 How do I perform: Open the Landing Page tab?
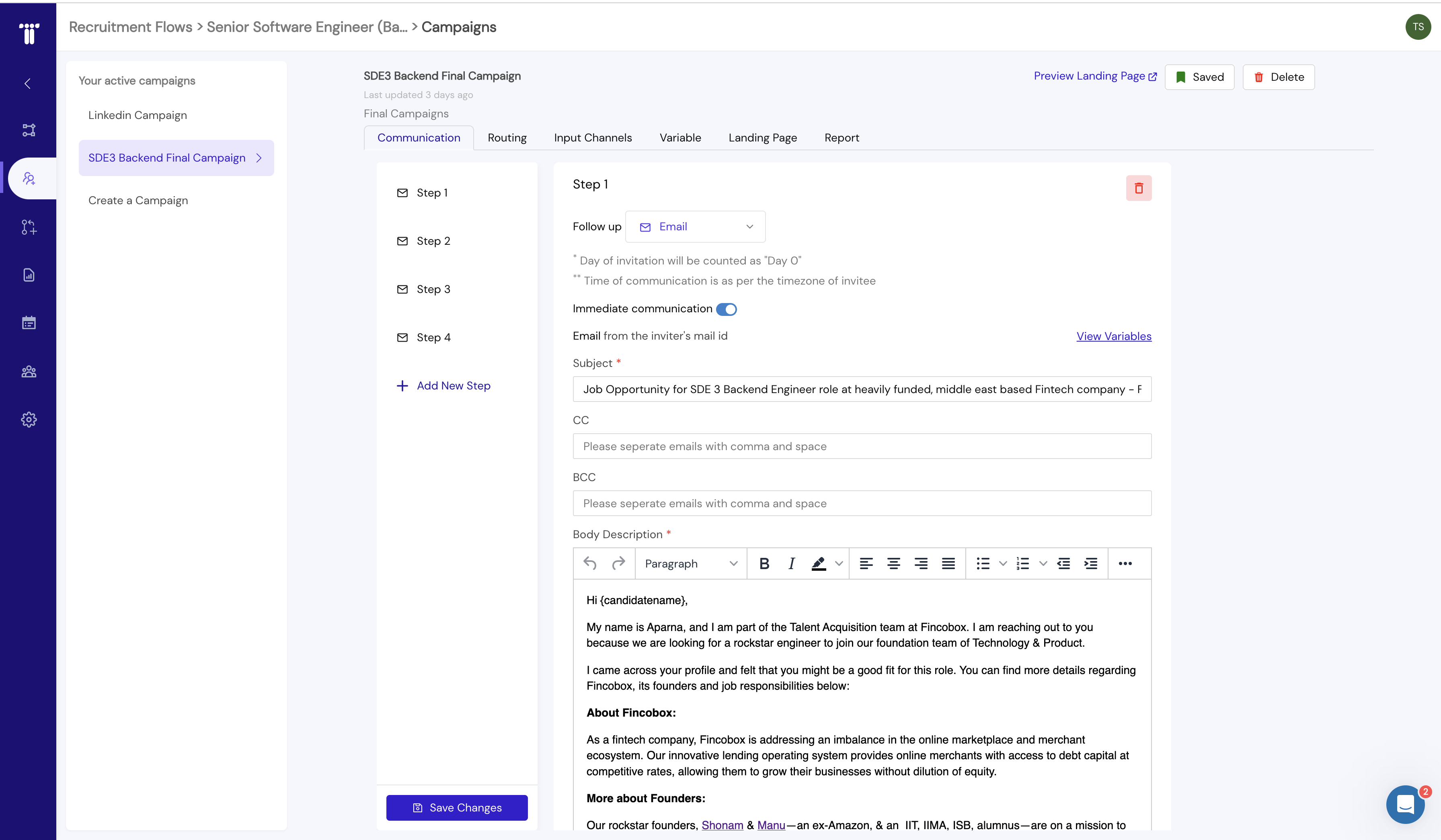(762, 138)
